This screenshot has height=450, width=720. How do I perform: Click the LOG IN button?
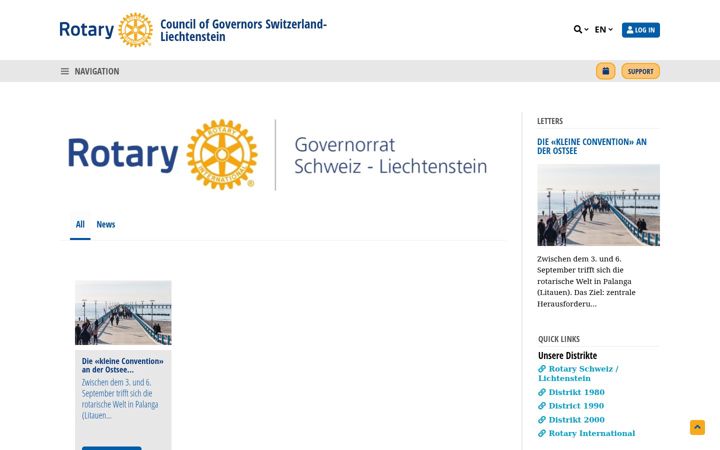(x=641, y=30)
